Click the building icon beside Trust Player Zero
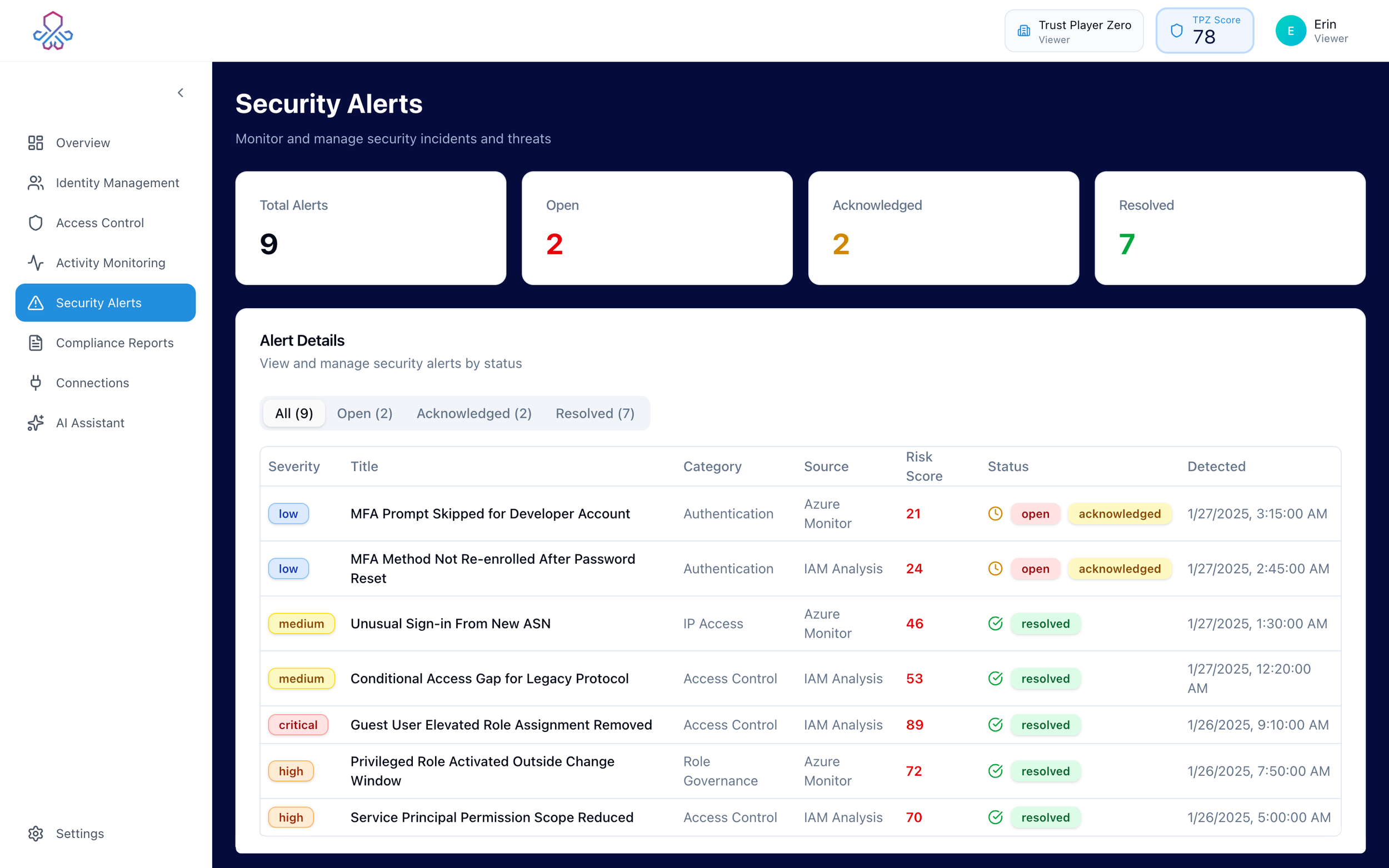This screenshot has height=868, width=1389. tap(1024, 31)
